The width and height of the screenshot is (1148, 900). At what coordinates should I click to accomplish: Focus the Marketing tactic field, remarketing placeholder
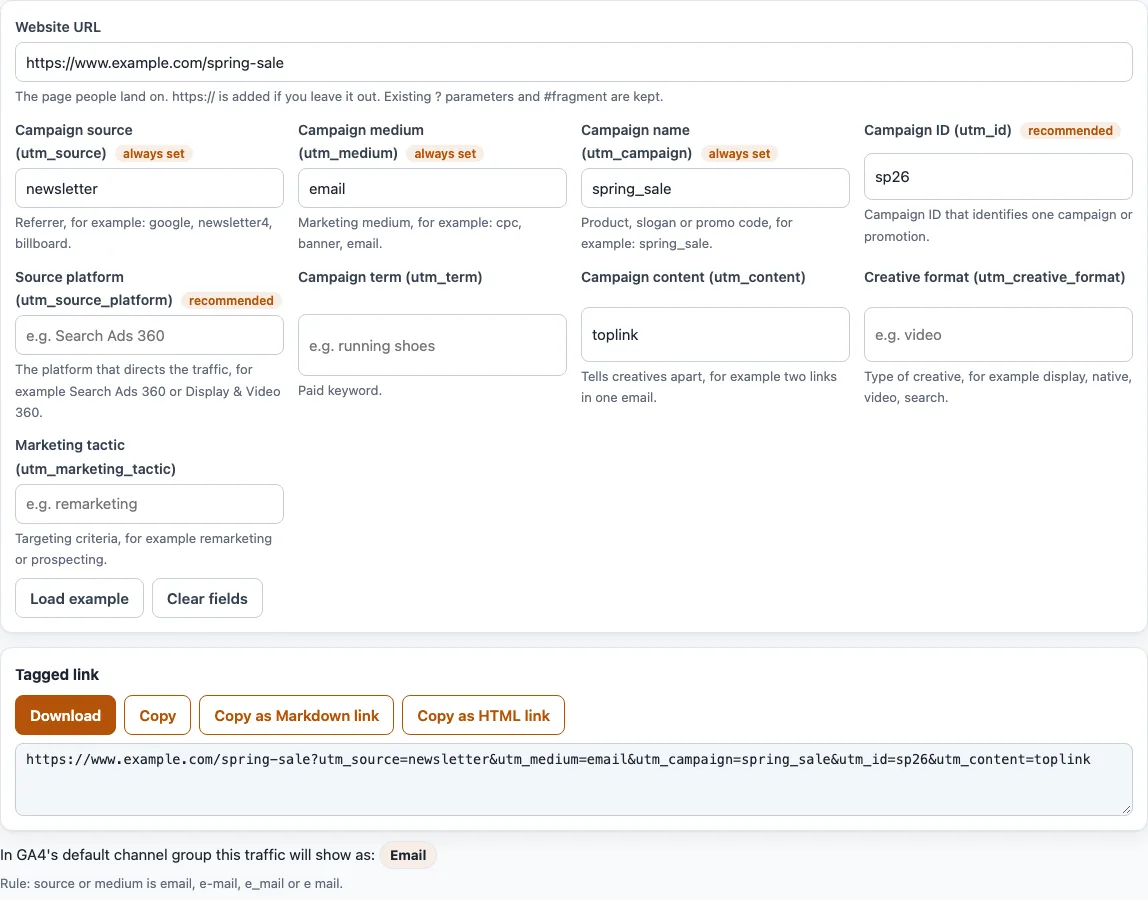coord(149,504)
